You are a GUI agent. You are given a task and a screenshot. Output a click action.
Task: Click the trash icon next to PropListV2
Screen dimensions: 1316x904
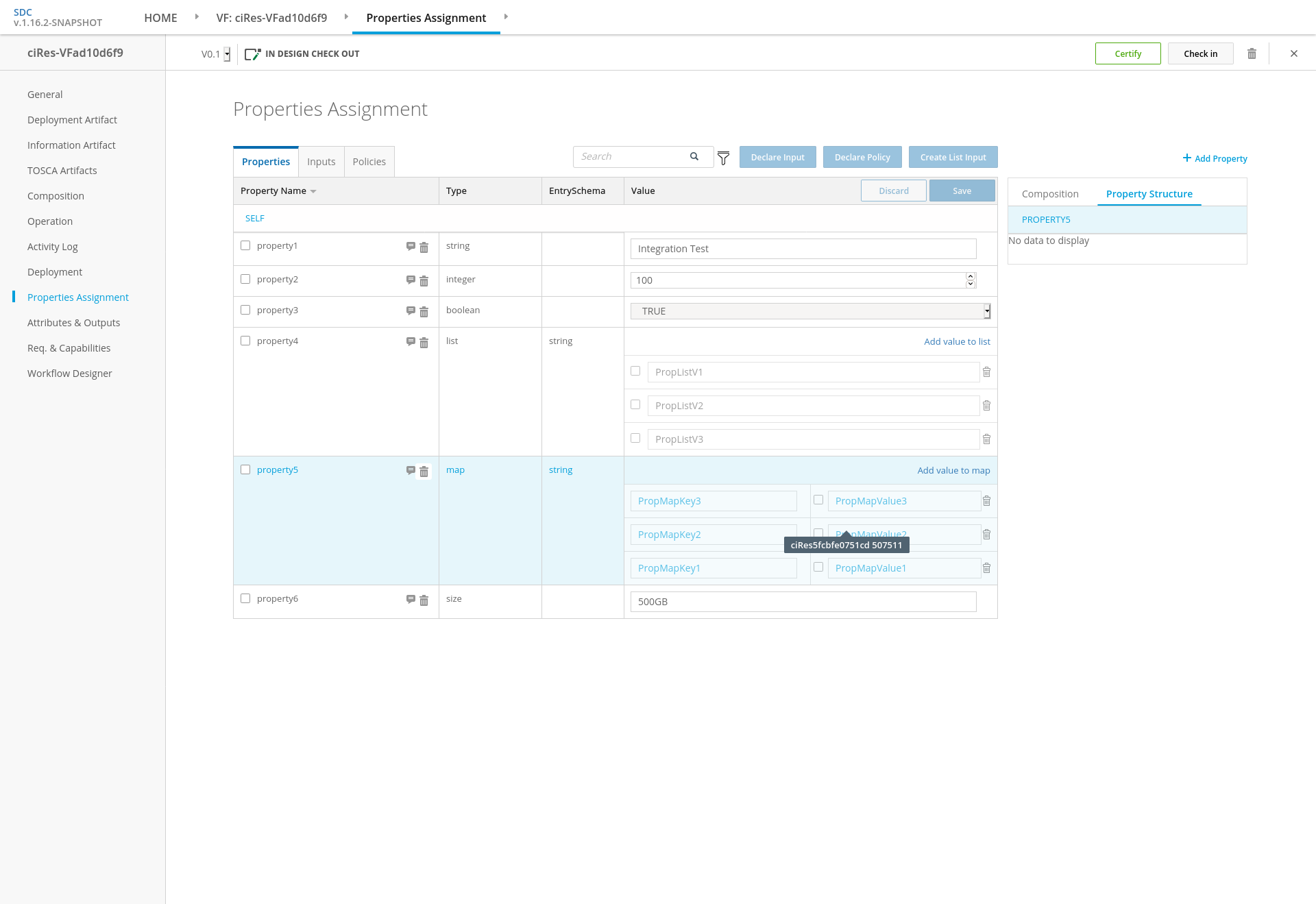coord(986,406)
